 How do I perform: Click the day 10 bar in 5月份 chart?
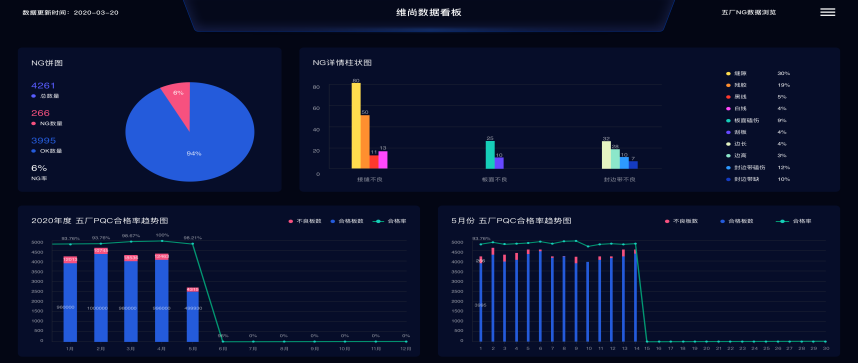(x=588, y=302)
